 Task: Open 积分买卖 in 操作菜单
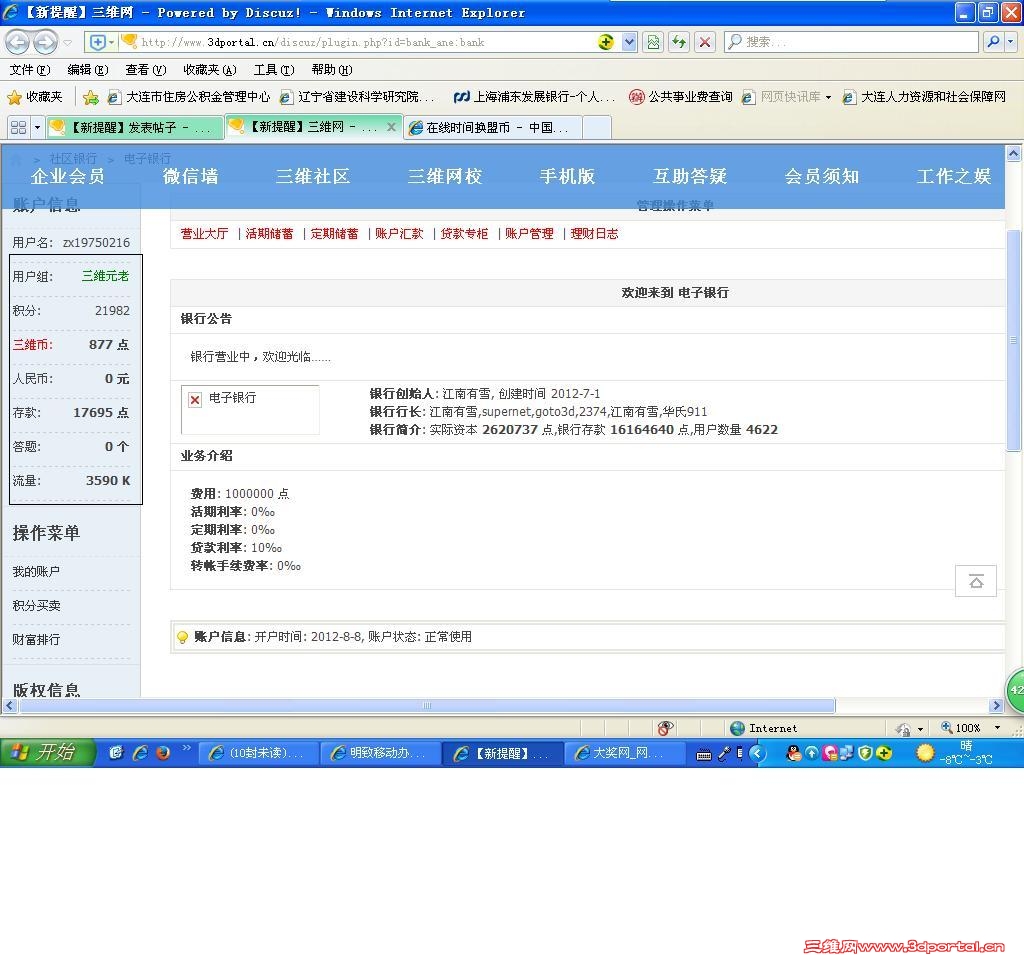click(36, 606)
